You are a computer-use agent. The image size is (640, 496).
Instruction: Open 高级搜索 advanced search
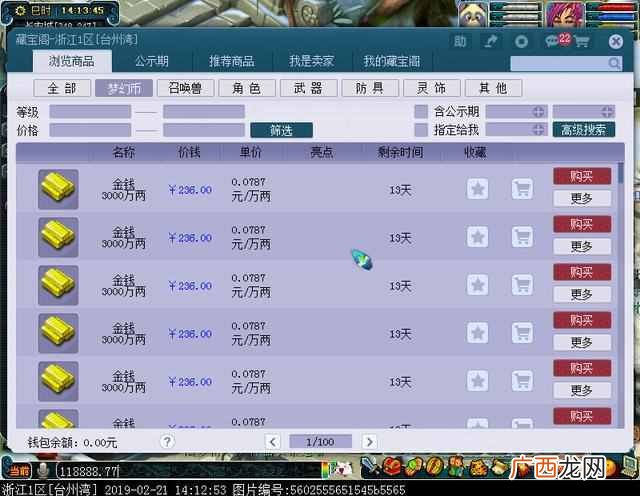click(x=584, y=130)
